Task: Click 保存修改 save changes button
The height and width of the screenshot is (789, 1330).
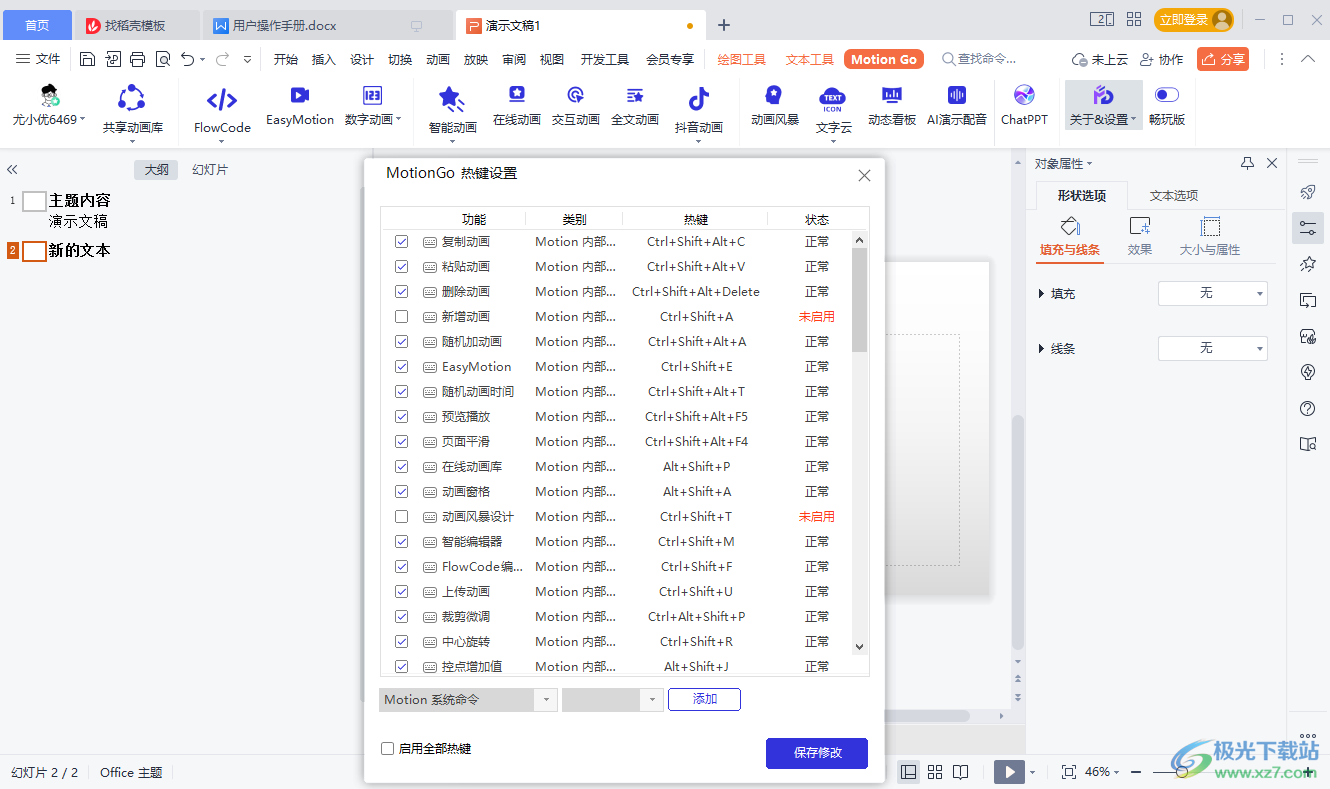Action: click(x=817, y=753)
